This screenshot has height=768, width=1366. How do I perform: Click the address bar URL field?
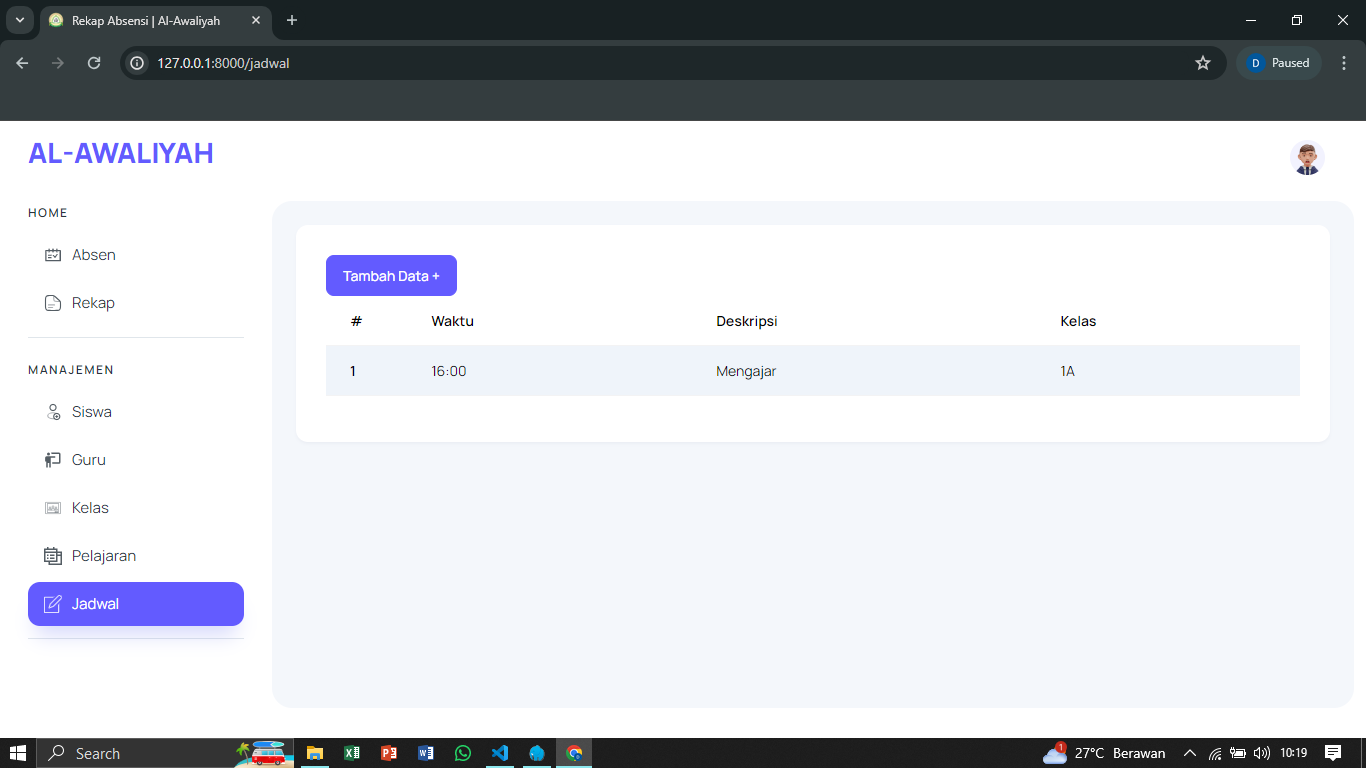[660, 63]
